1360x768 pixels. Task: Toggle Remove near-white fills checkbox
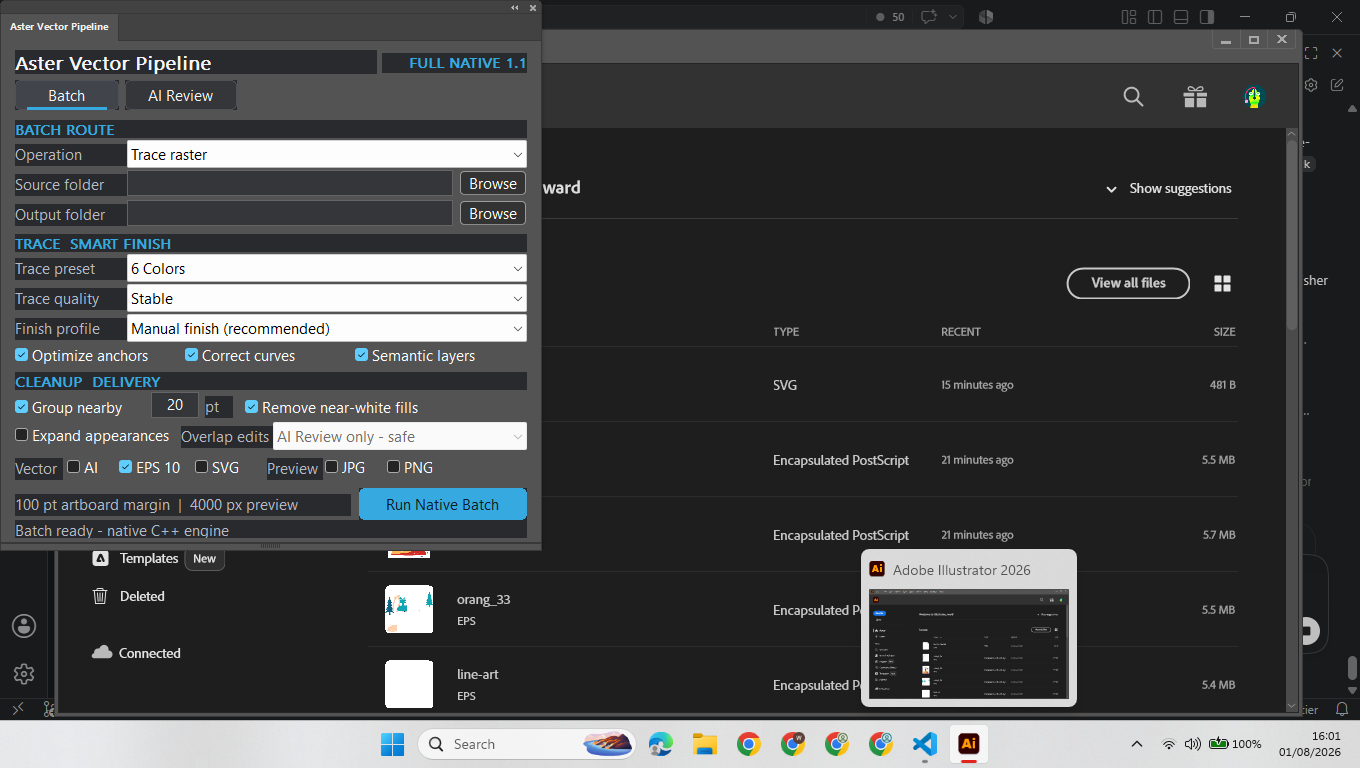[252, 407]
